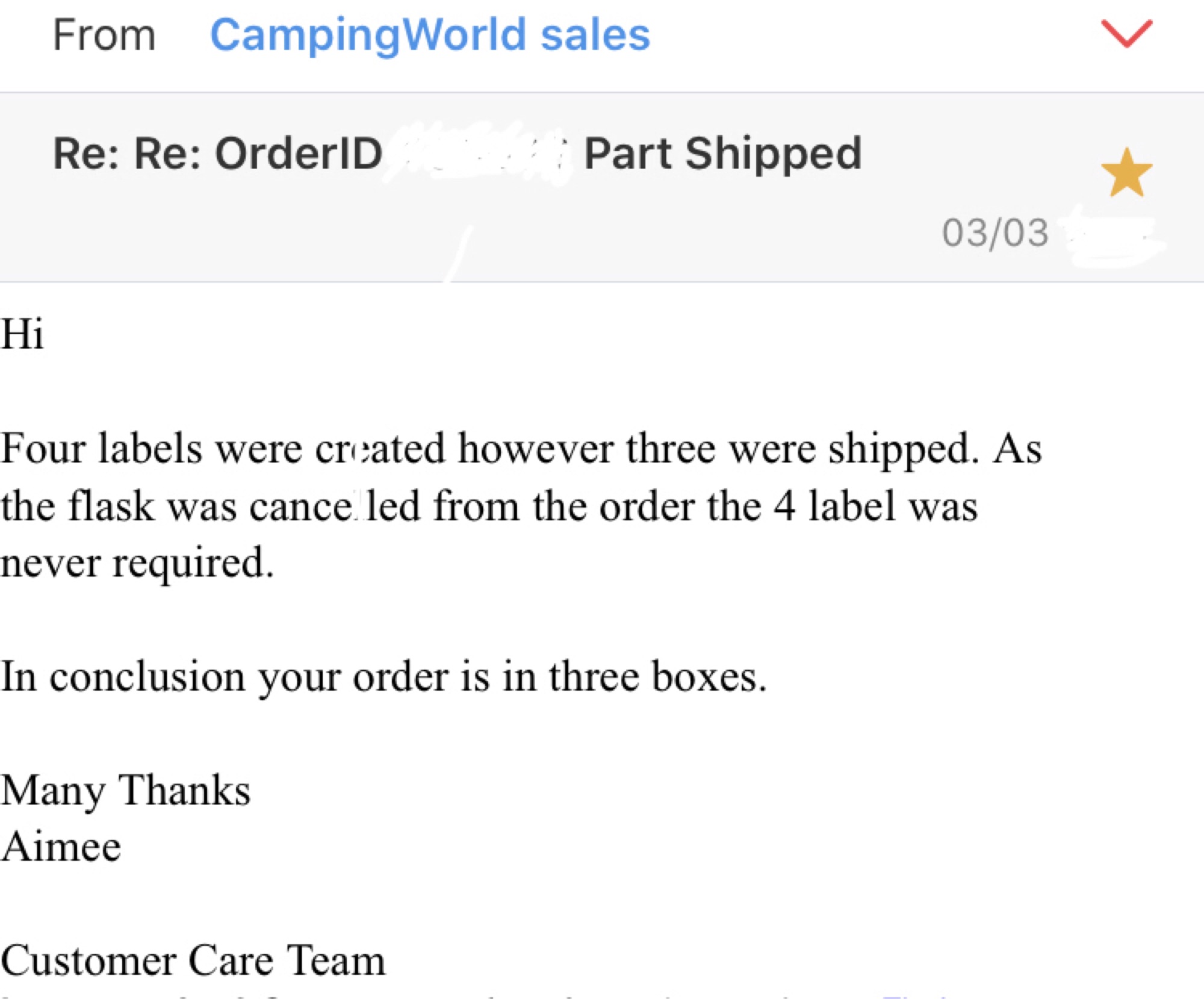The width and height of the screenshot is (1204, 999).
Task: Tap the words three boxes
Action: (x=657, y=676)
